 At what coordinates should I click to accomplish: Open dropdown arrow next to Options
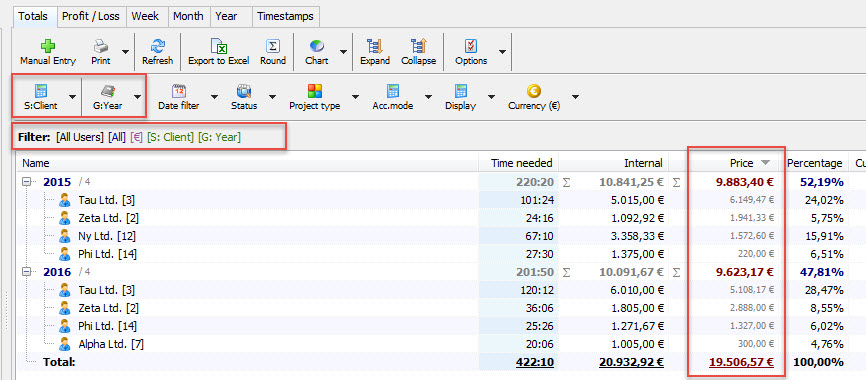(x=502, y=51)
